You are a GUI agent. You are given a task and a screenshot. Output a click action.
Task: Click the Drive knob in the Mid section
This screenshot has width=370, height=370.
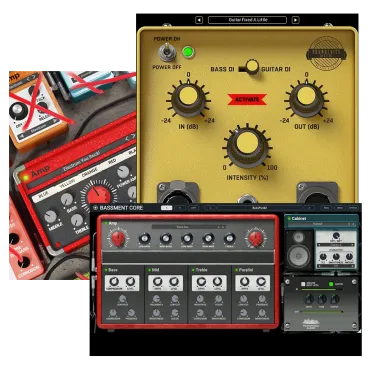(157, 282)
